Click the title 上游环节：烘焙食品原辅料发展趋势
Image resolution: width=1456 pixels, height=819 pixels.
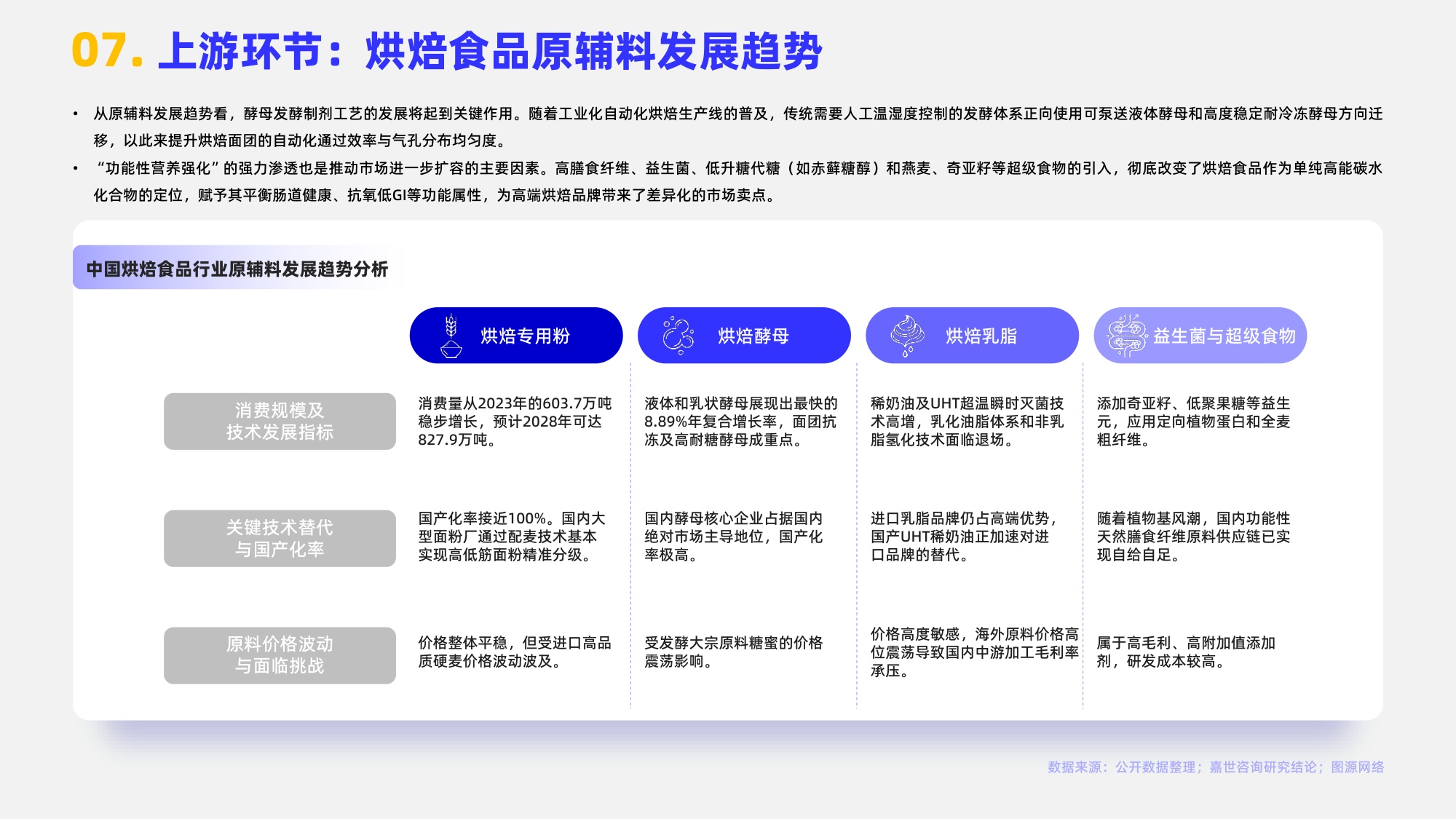coord(490,51)
